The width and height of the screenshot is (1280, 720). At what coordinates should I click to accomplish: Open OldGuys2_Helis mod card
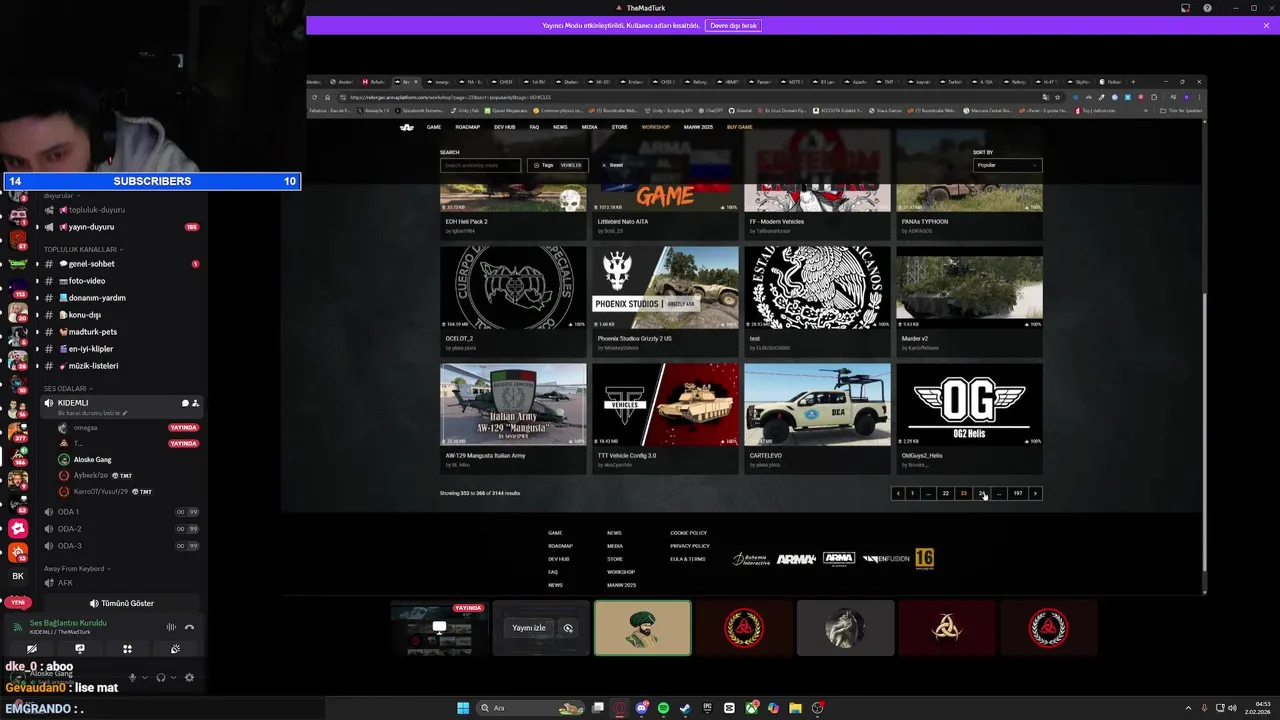pyautogui.click(x=969, y=418)
